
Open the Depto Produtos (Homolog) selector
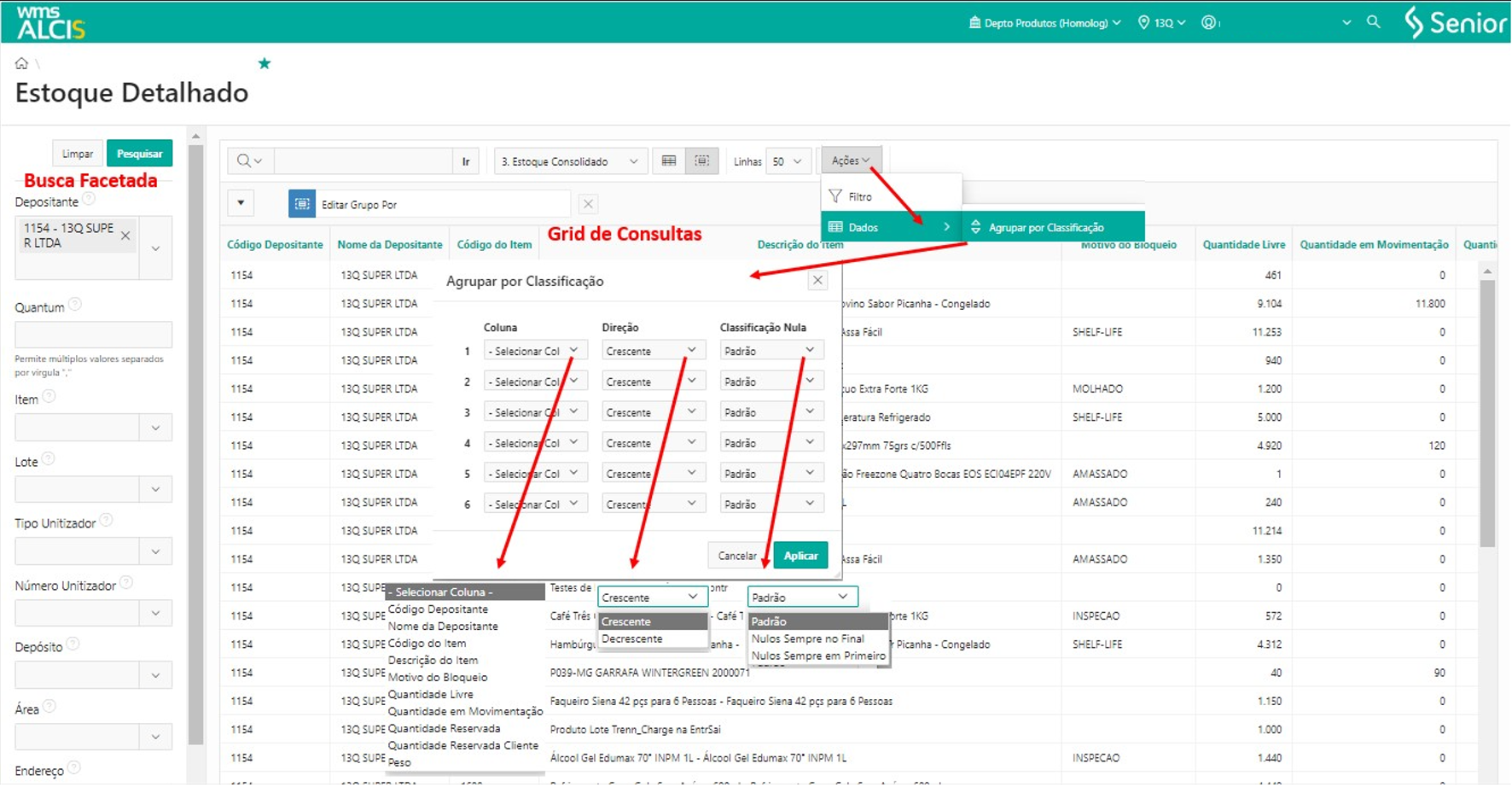[1044, 23]
